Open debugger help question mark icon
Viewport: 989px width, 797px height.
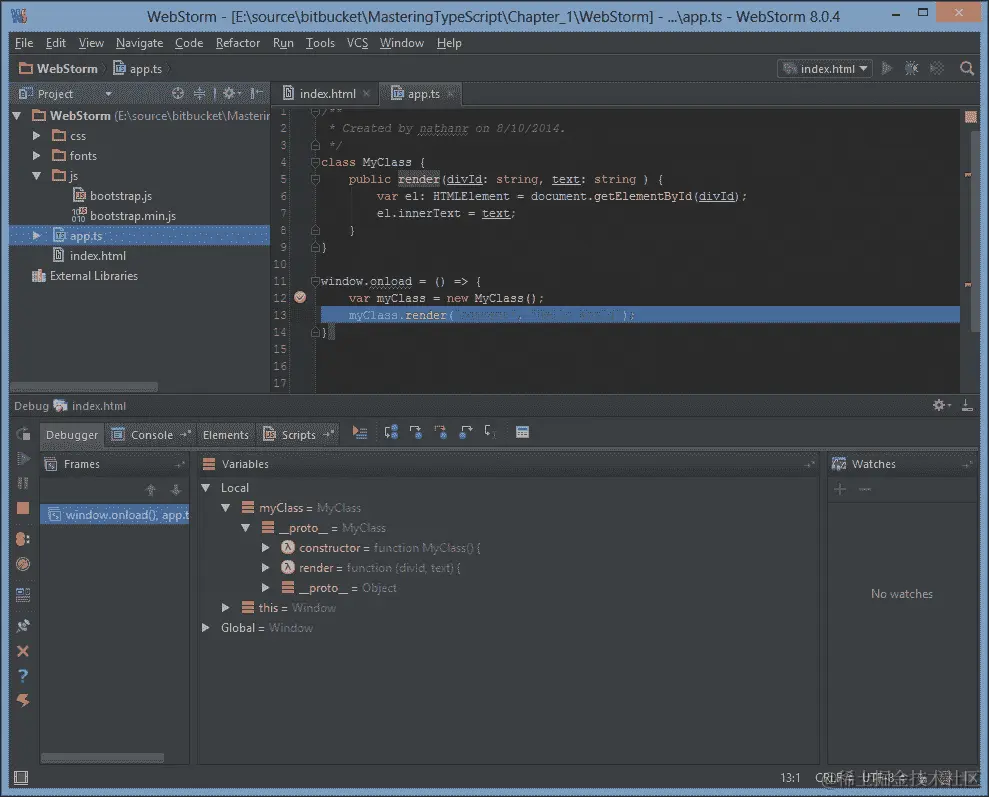pos(23,676)
